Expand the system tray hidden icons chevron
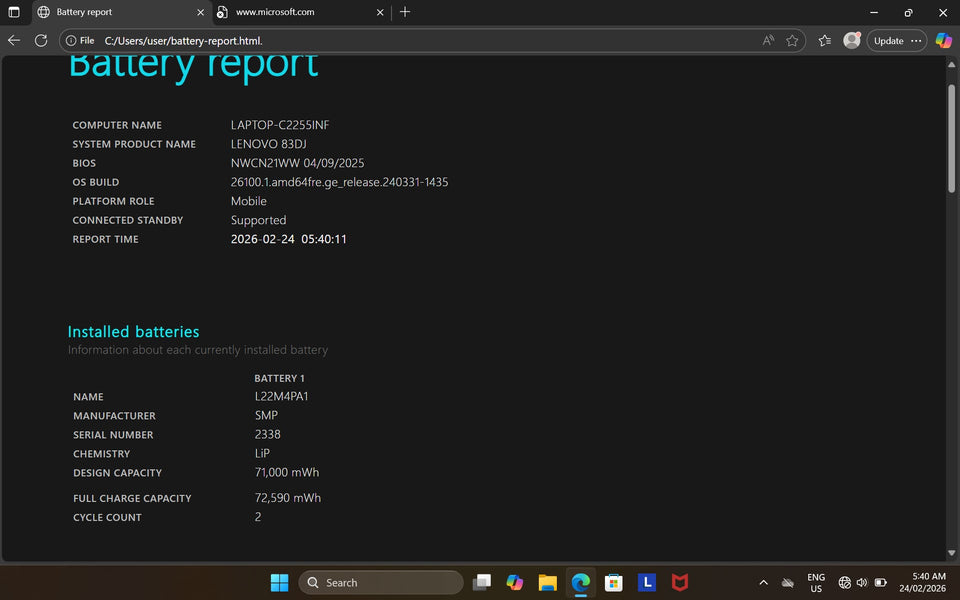The image size is (960, 600). pyautogui.click(x=764, y=583)
